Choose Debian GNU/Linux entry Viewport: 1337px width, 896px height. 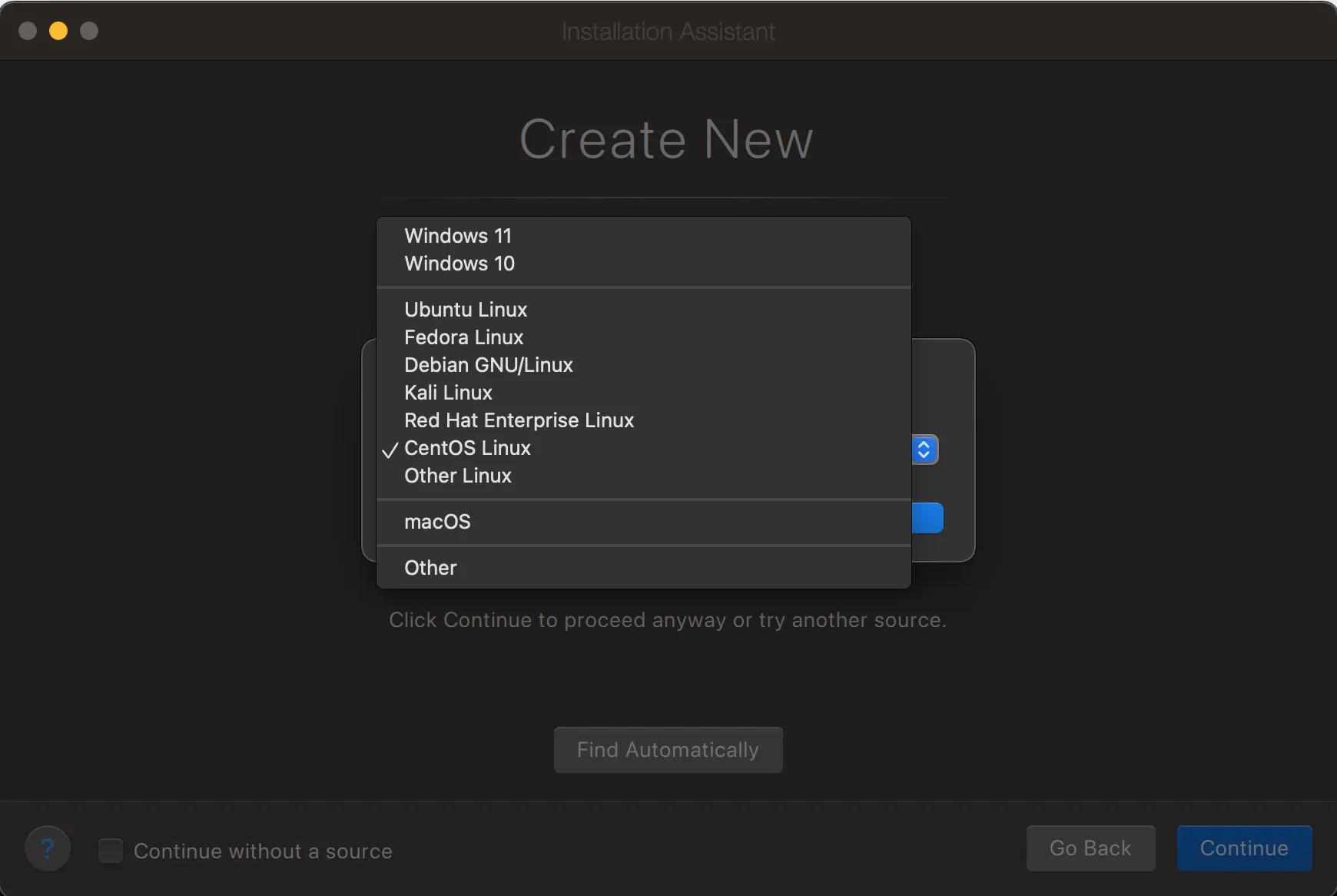point(489,365)
